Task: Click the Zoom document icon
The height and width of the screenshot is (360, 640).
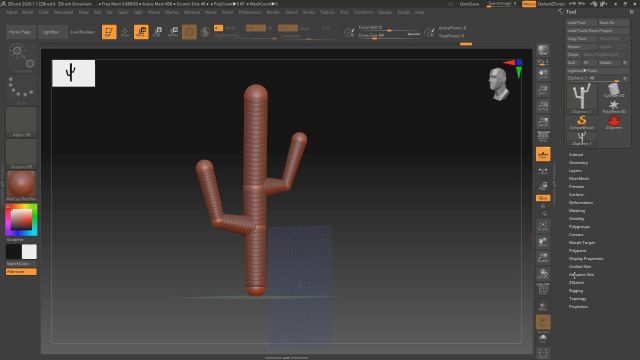Action: (x=543, y=90)
